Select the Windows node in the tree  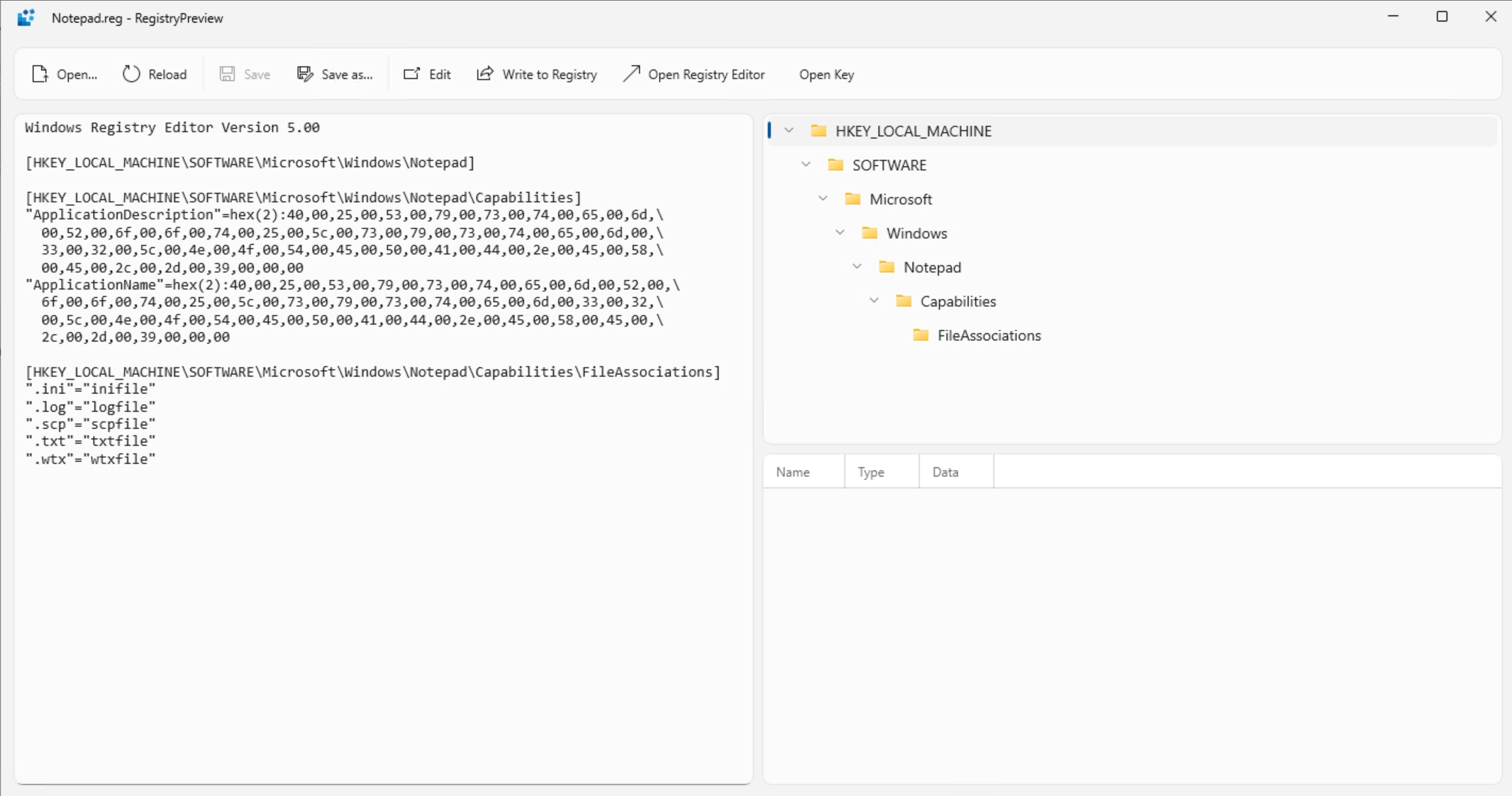pos(916,232)
